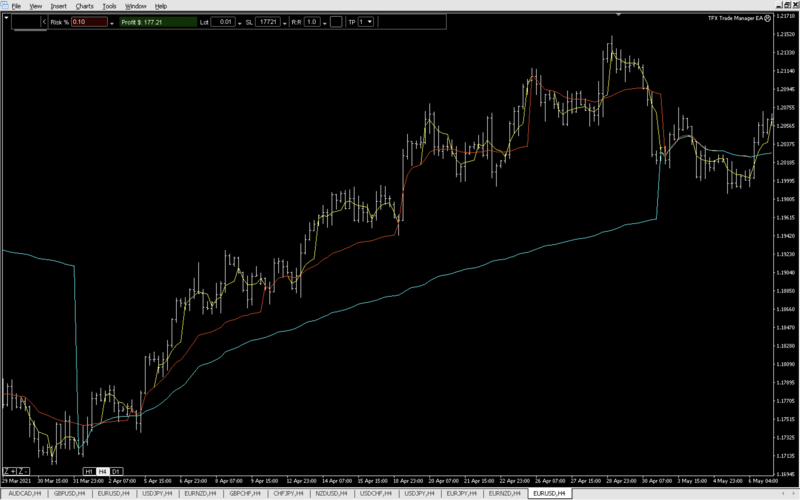Click the 1.19230 price label on the axis
Viewport: 800px width, 500px height.
click(786, 254)
